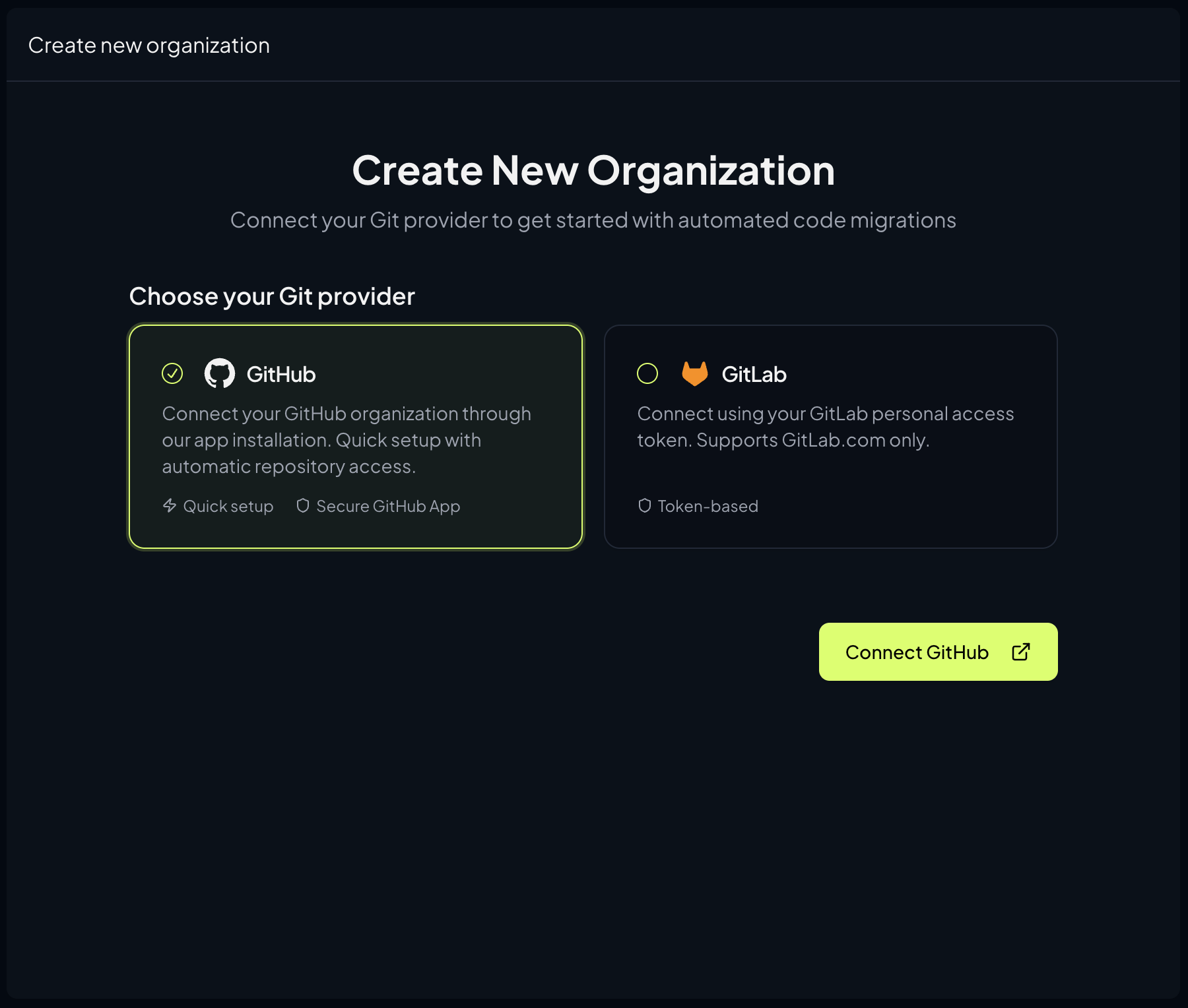Click the lightning bolt Quick setup icon
Viewport: 1188px width, 1008px height.
point(169,506)
